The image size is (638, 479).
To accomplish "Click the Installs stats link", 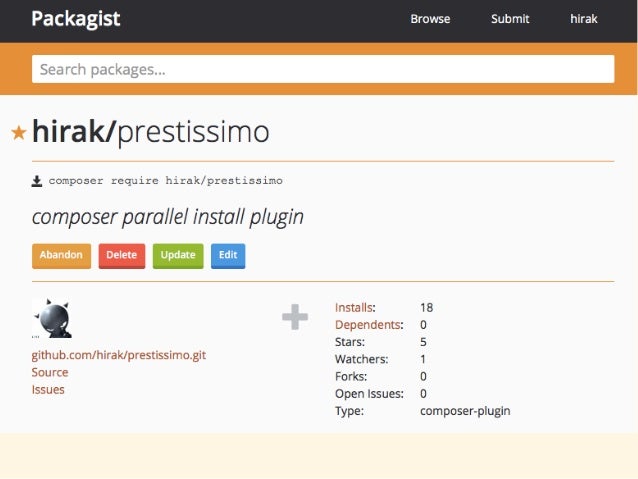I will point(354,307).
